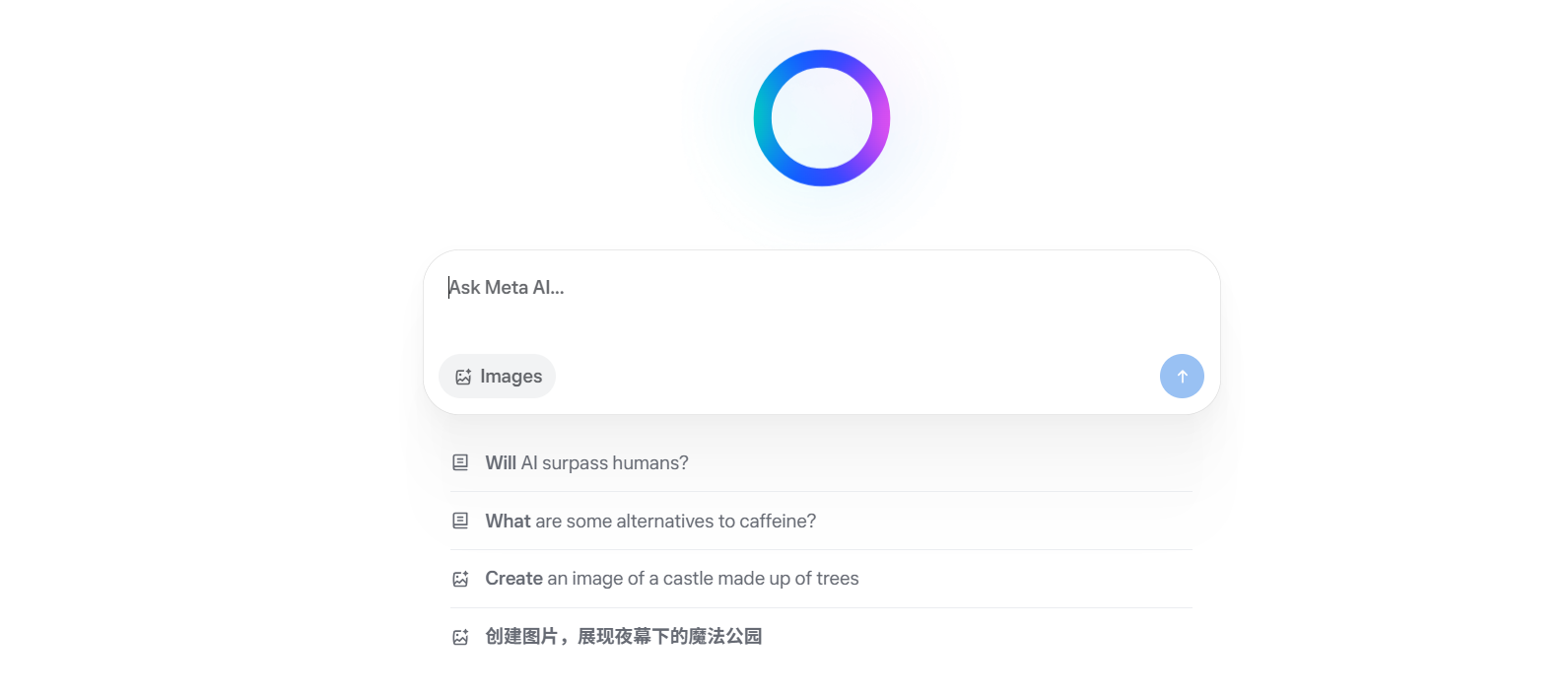
Task: Enable image mode via the Images pill
Action: tap(497, 376)
